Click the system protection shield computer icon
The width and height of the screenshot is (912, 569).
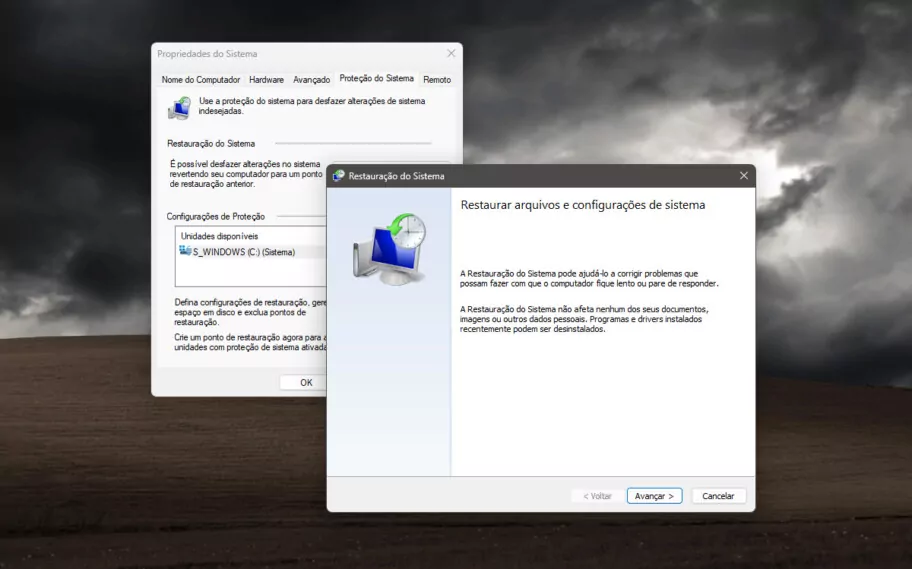pos(179,108)
